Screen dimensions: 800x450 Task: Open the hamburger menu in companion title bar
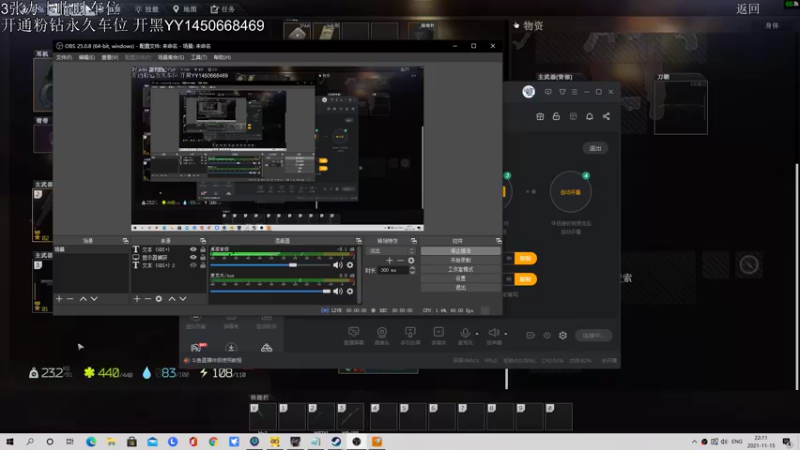point(574,92)
